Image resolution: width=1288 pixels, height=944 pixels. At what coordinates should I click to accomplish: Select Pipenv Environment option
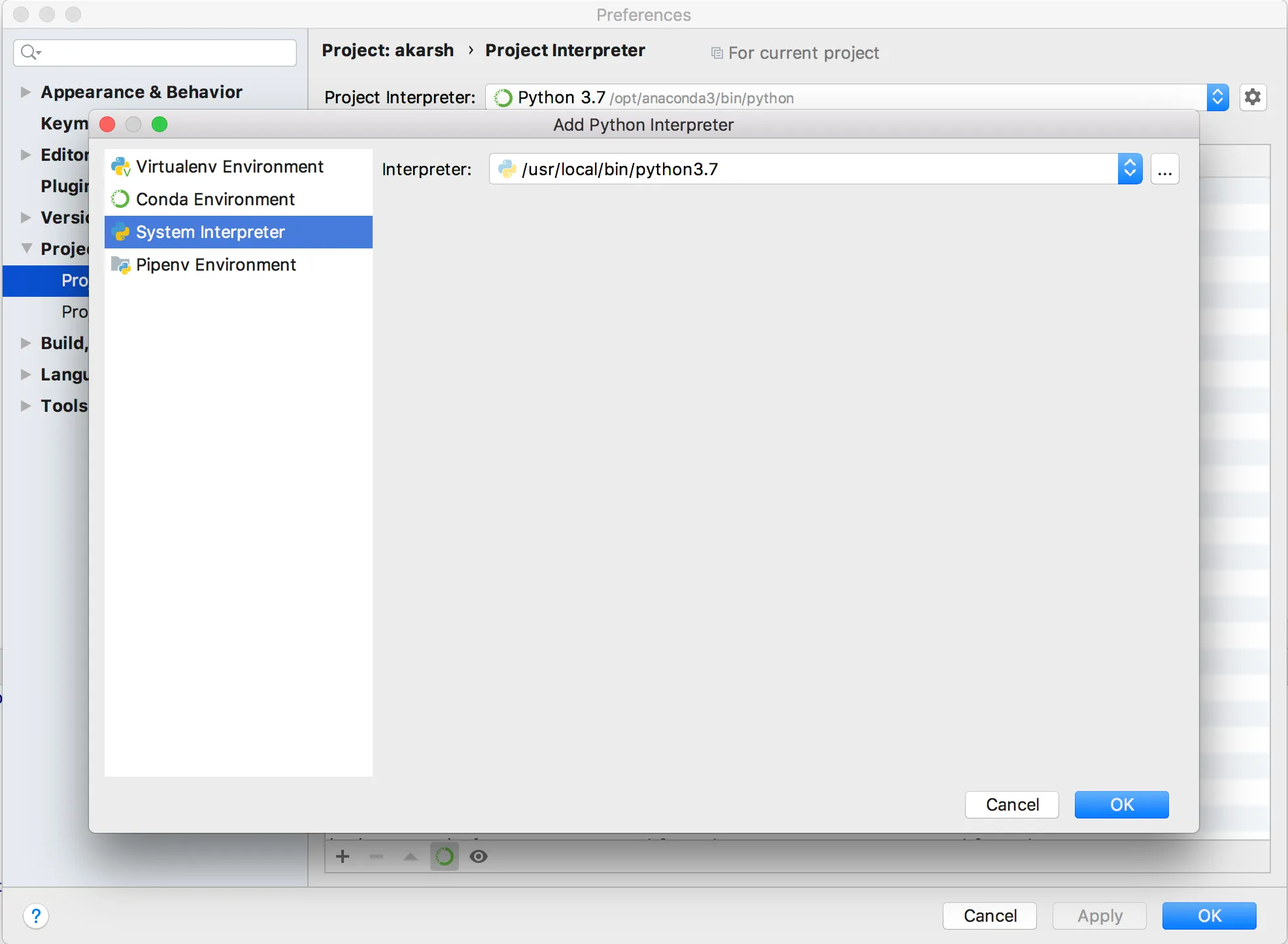216,265
